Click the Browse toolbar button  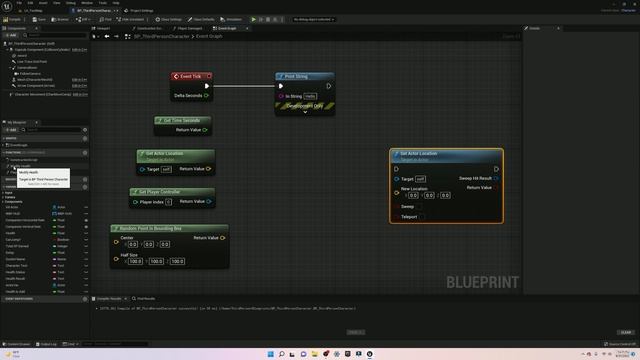coord(60,19)
